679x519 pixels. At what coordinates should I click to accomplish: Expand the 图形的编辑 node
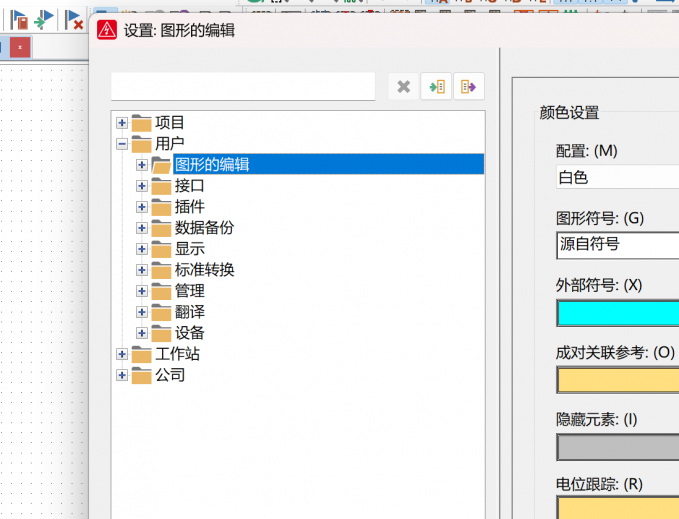pyautogui.click(x=142, y=165)
